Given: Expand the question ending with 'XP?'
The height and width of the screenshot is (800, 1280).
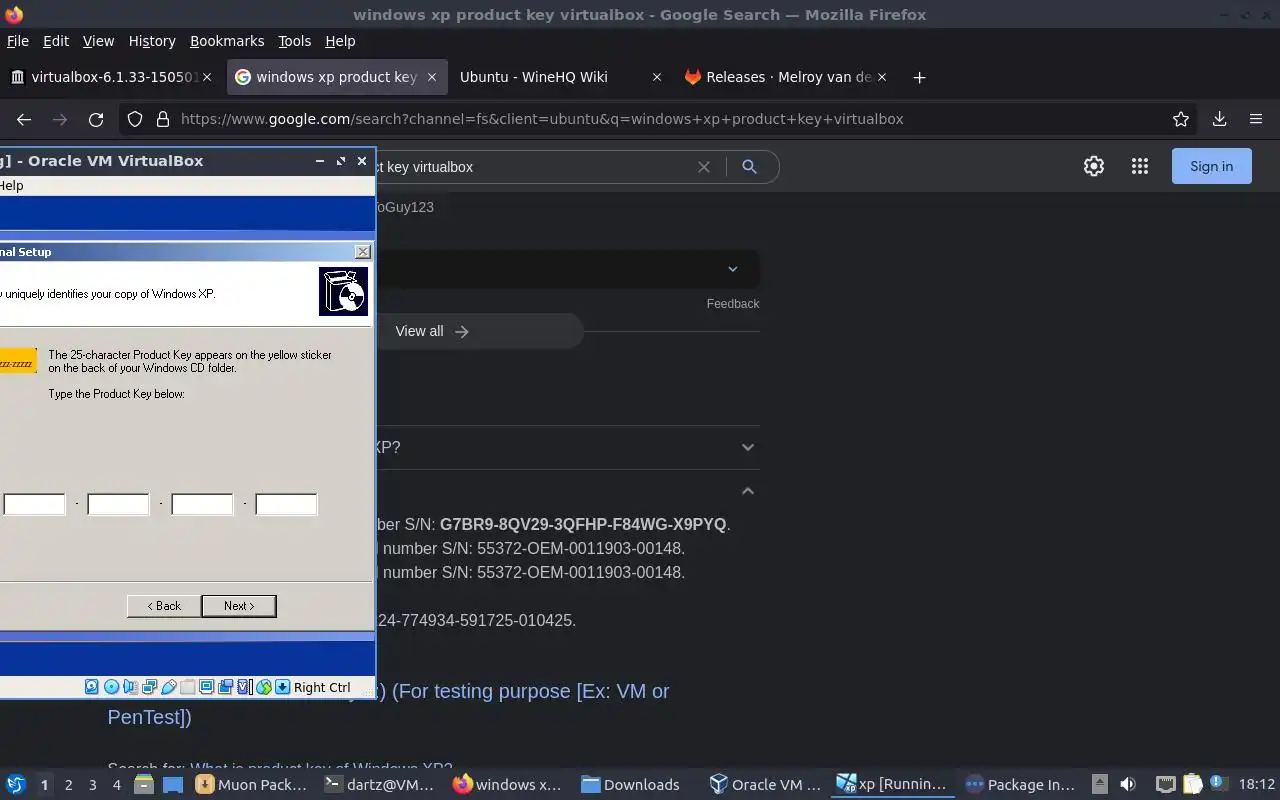Looking at the screenshot, I should coord(567,447).
